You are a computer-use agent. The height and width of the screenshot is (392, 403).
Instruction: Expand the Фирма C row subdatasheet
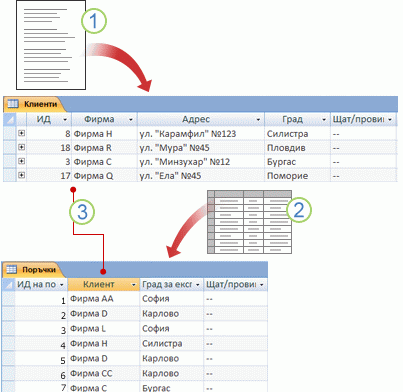21,161
